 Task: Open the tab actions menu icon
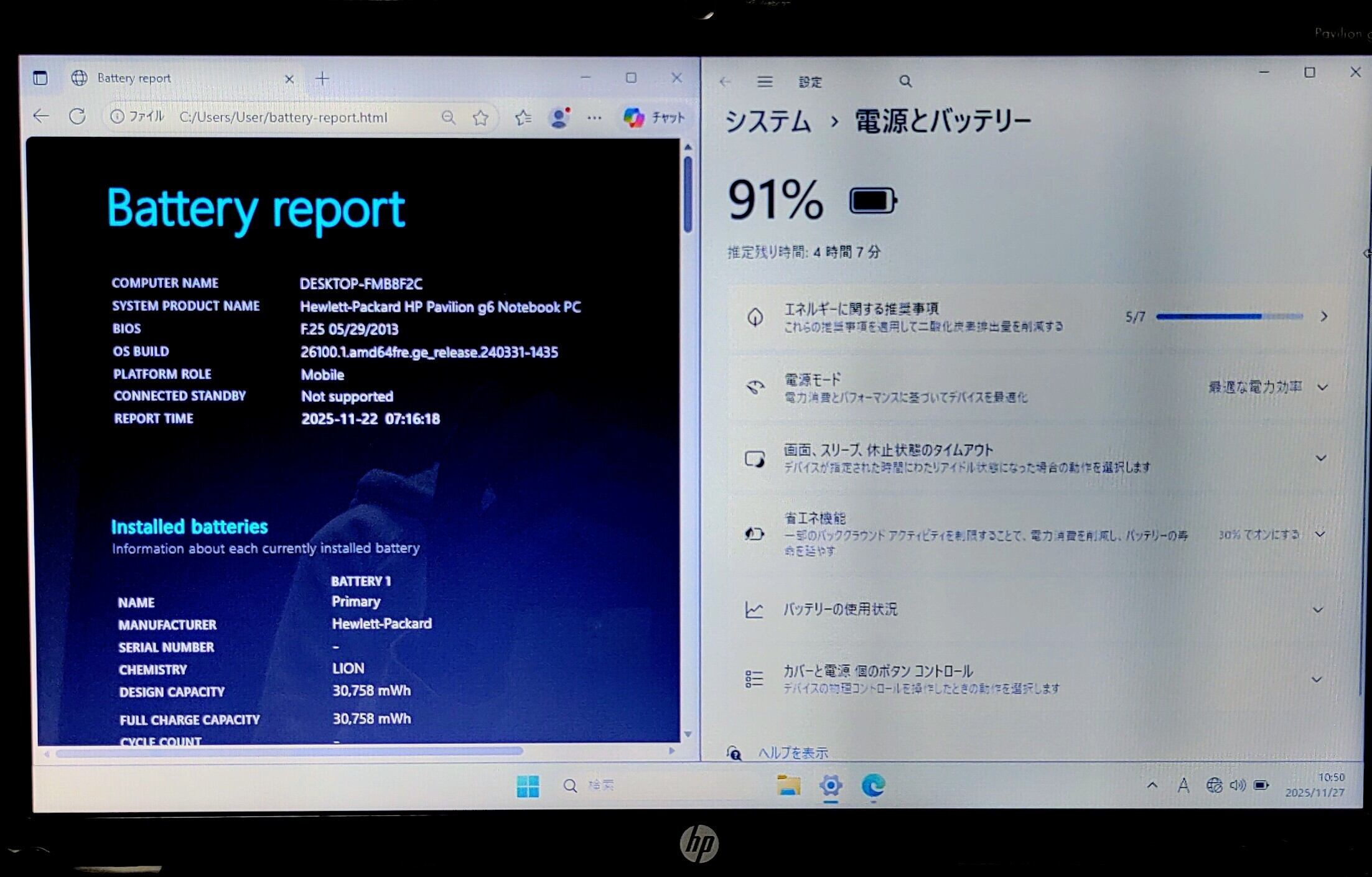tap(40, 78)
